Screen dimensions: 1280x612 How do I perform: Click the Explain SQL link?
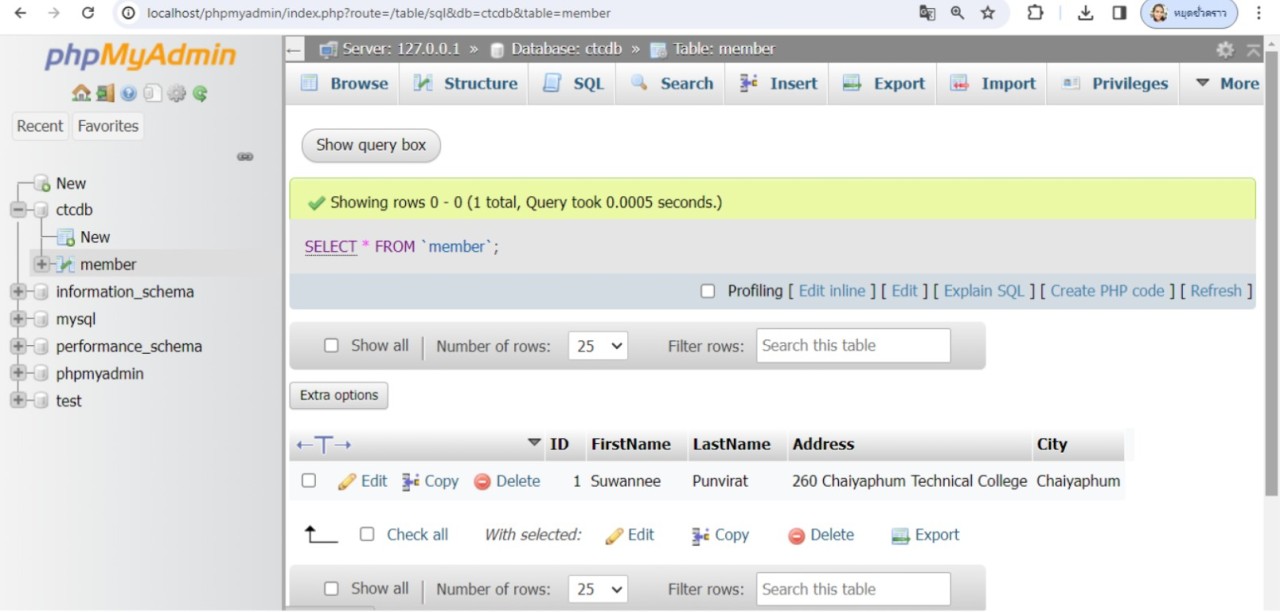coord(984,291)
